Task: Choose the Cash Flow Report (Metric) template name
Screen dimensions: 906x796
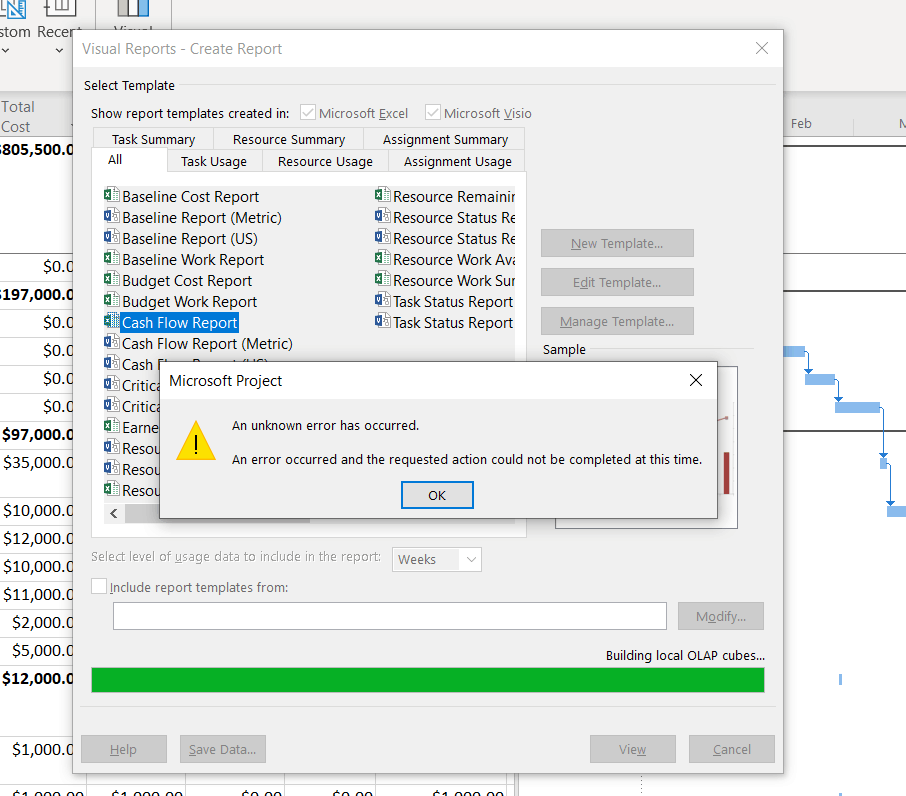Action: (207, 344)
